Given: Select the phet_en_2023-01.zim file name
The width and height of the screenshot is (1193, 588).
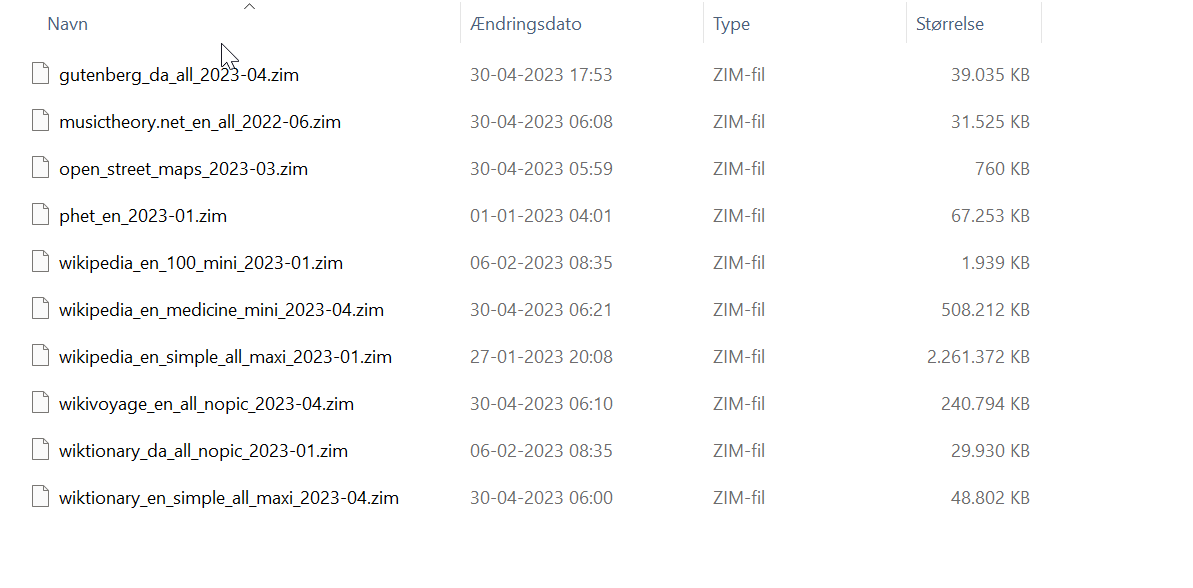Looking at the screenshot, I should (143, 215).
